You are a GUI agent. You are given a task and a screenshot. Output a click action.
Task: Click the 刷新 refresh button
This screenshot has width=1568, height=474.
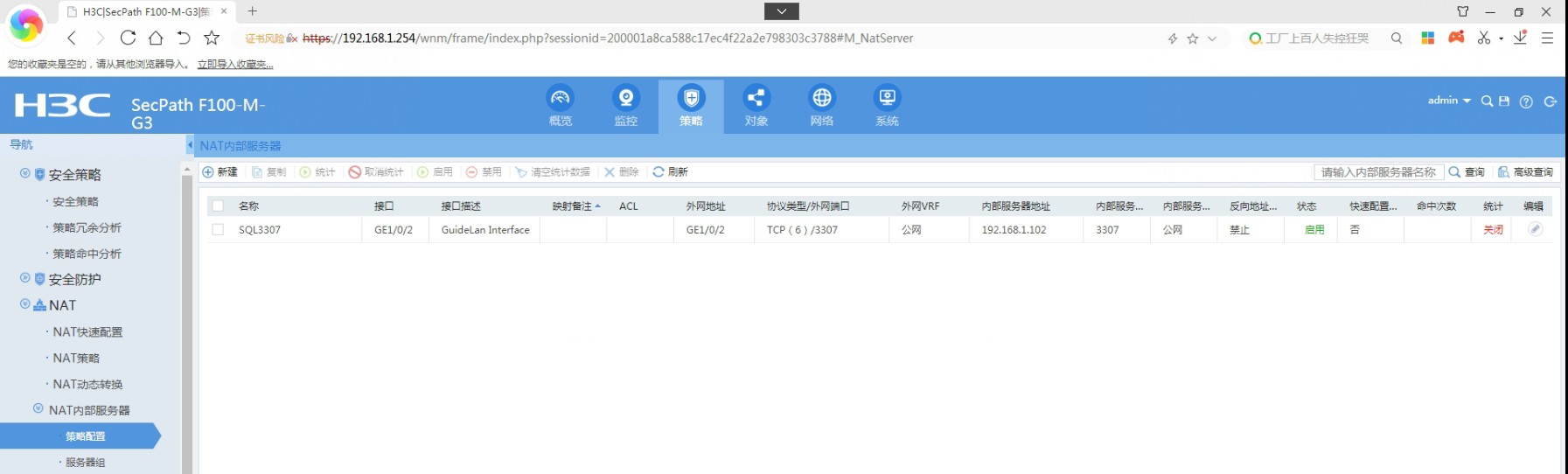671,172
